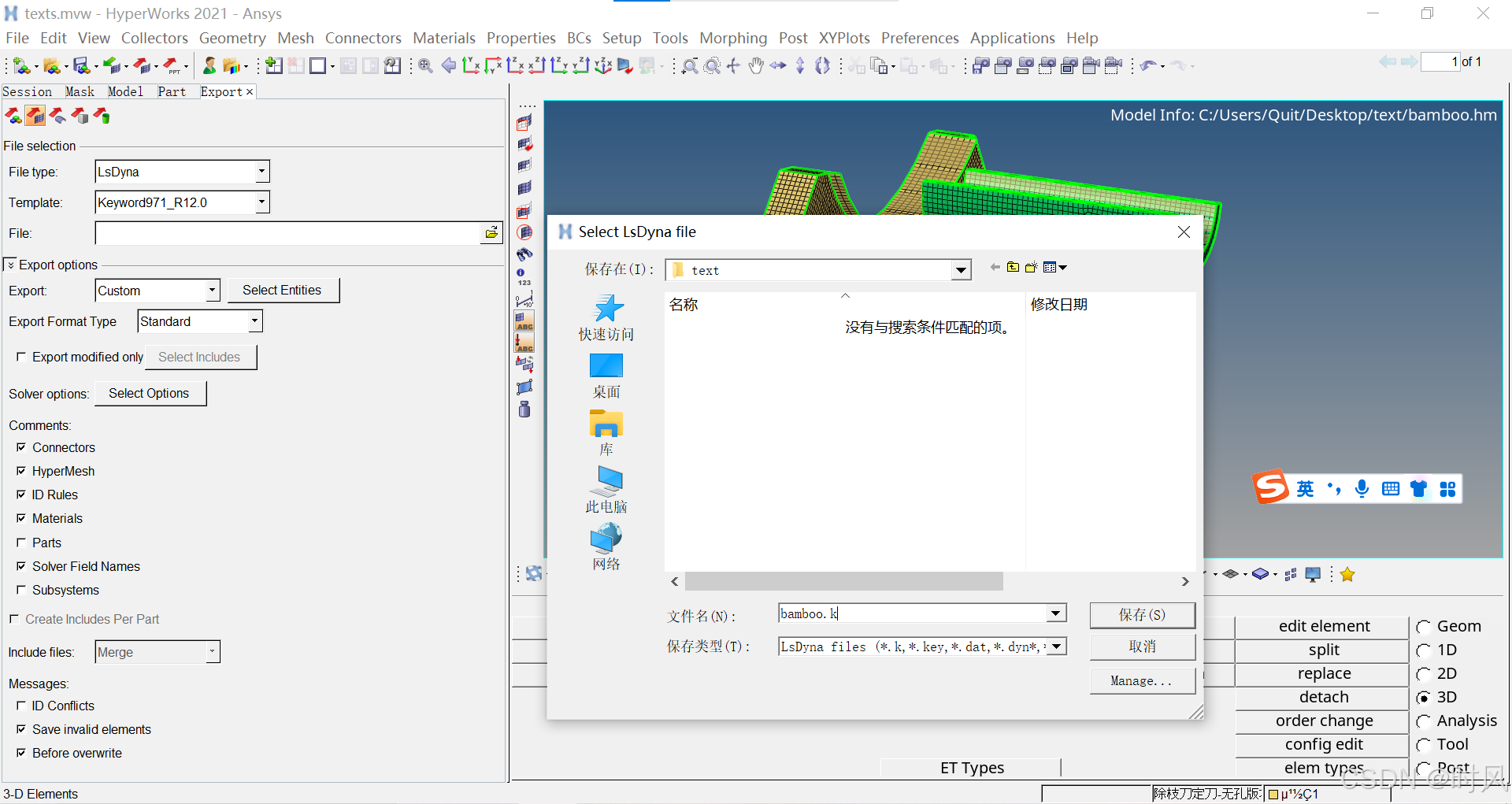Open the dialog view menu dropdown icon
Screen dimensions: 1512x804
1054,268
